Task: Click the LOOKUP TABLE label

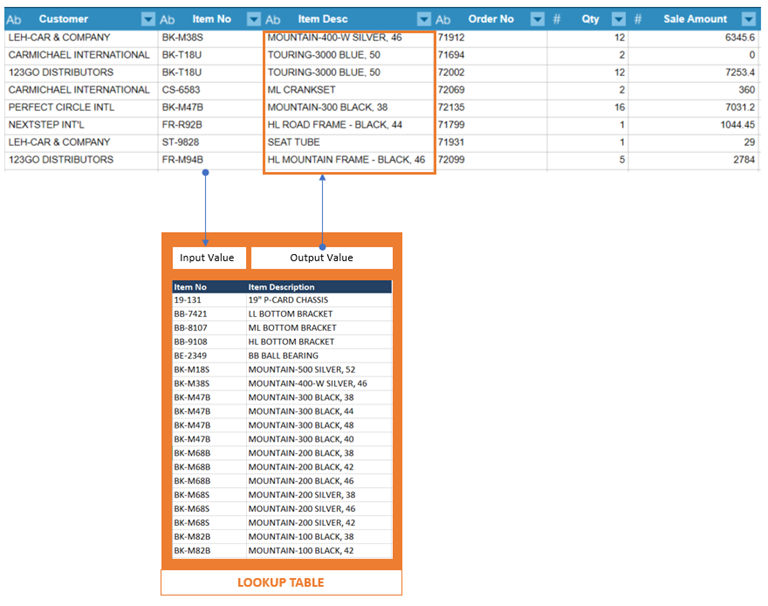Action: [x=281, y=582]
